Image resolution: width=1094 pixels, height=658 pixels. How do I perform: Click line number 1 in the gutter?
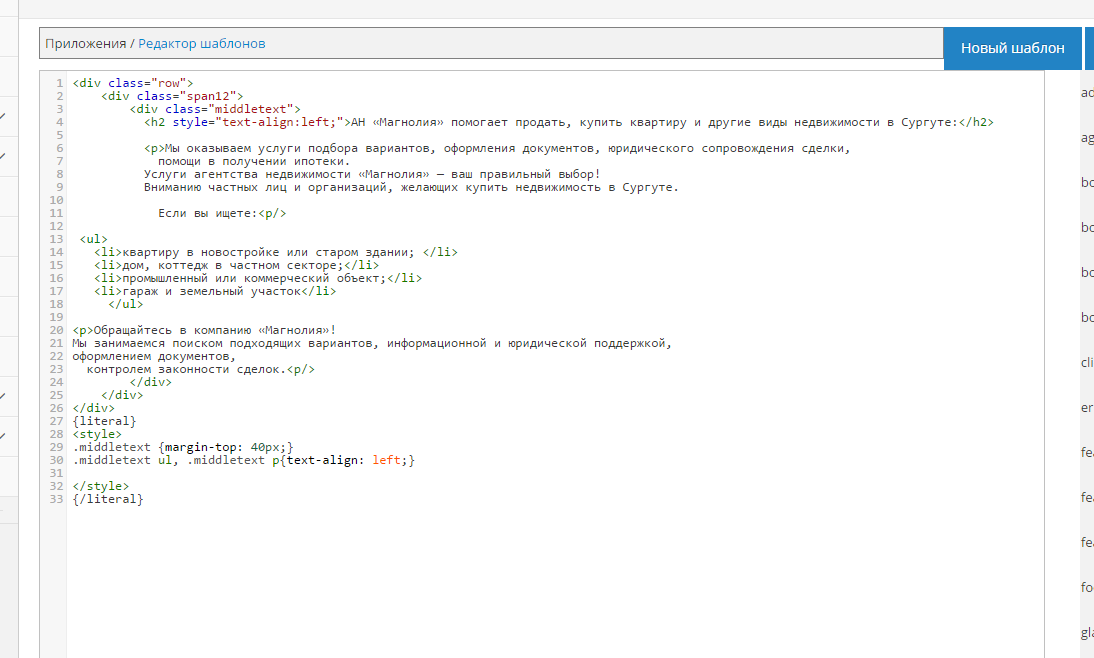(x=59, y=83)
